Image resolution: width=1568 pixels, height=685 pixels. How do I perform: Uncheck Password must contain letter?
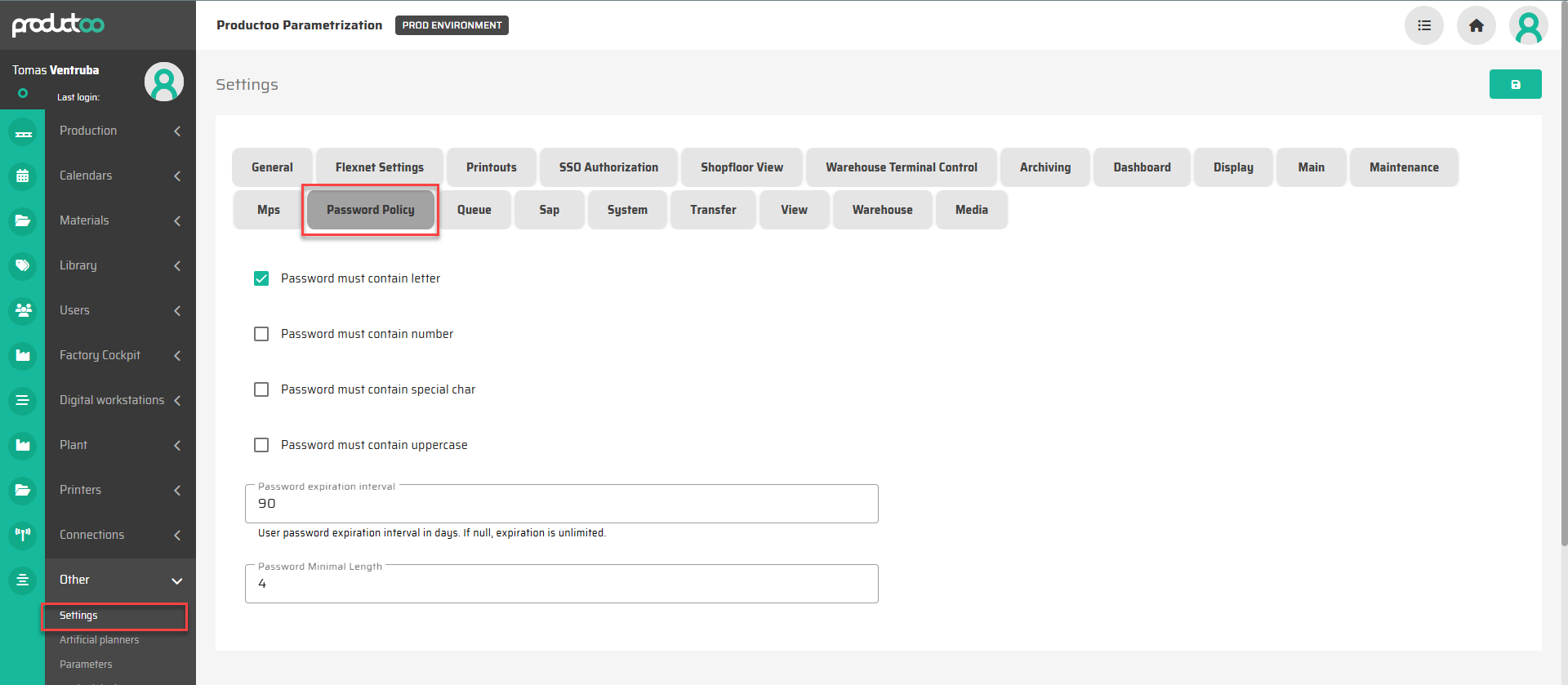[261, 278]
